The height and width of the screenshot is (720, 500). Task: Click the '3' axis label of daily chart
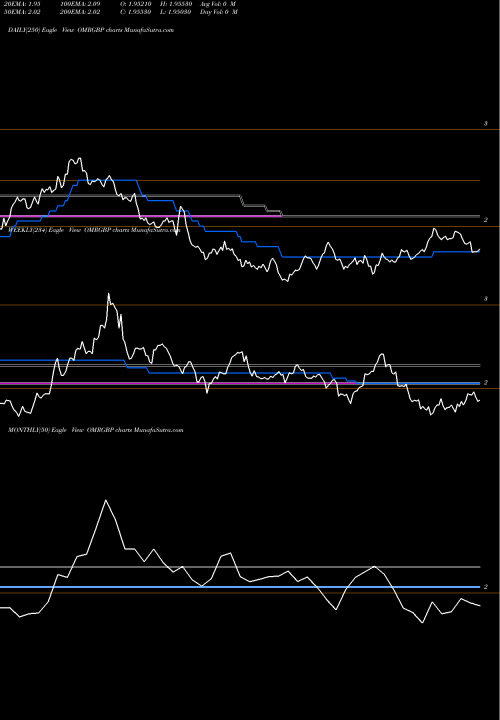pos(486,124)
